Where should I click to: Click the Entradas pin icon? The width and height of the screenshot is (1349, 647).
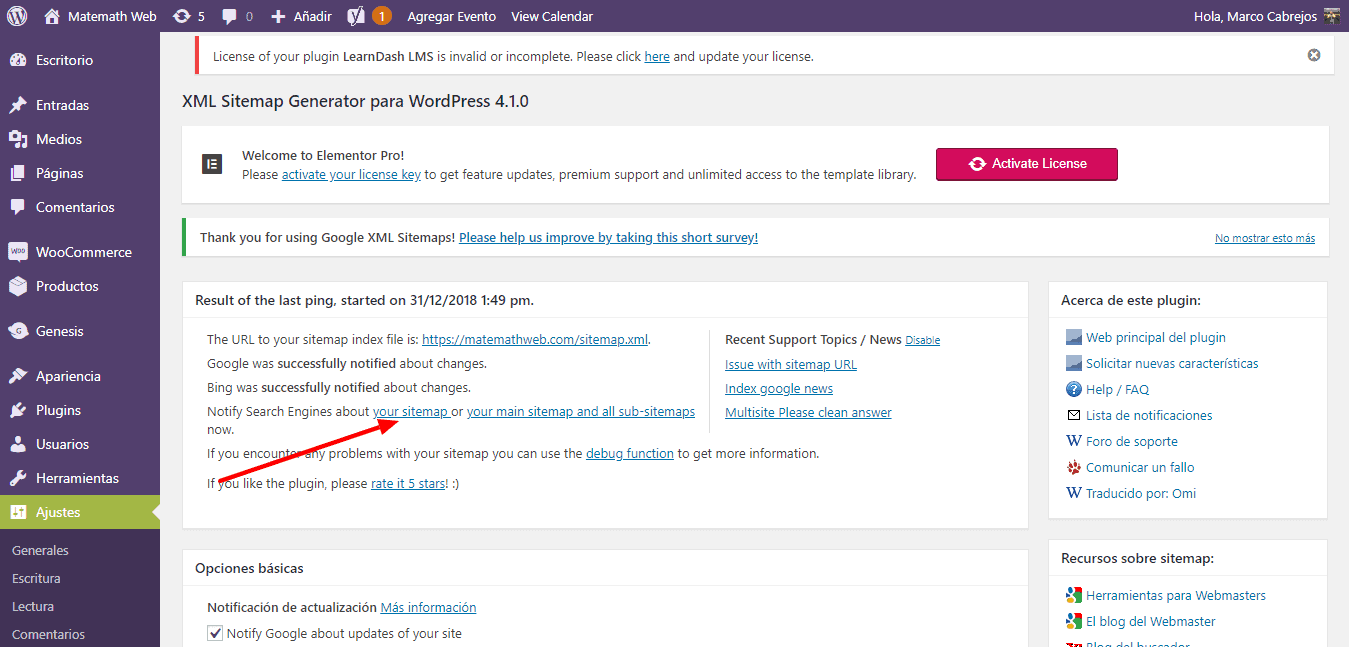click(x=18, y=105)
